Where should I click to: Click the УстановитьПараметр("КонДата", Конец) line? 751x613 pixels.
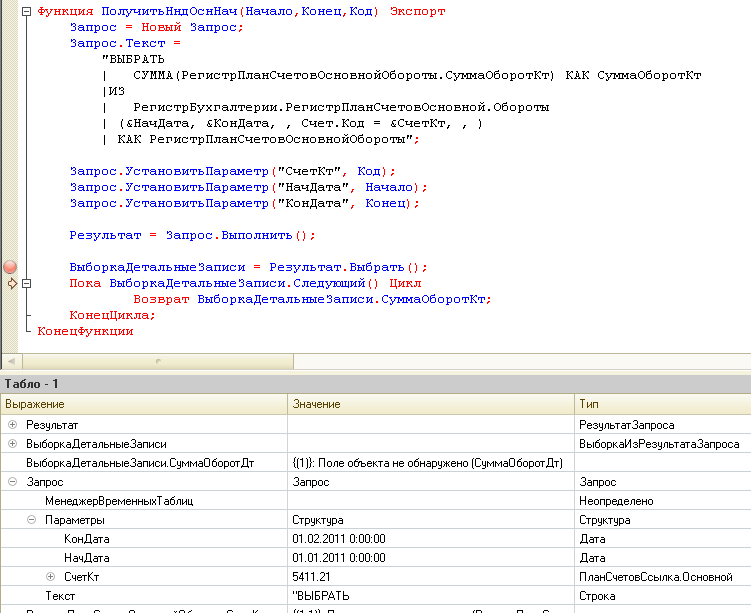tap(245, 203)
